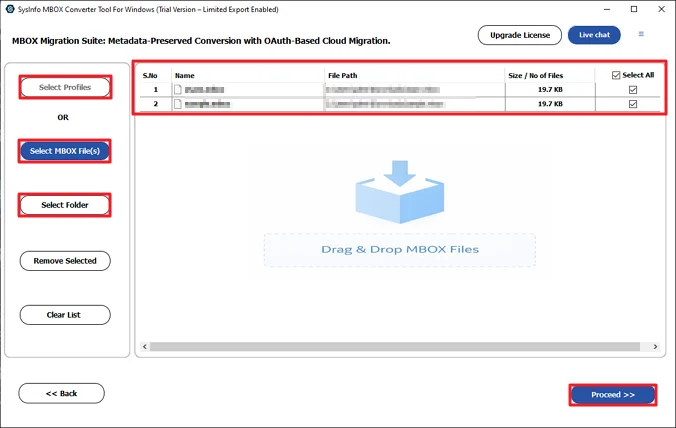Image resolution: width=676 pixels, height=428 pixels.
Task: Uncheck the checkbox for row 2
Action: coord(633,104)
